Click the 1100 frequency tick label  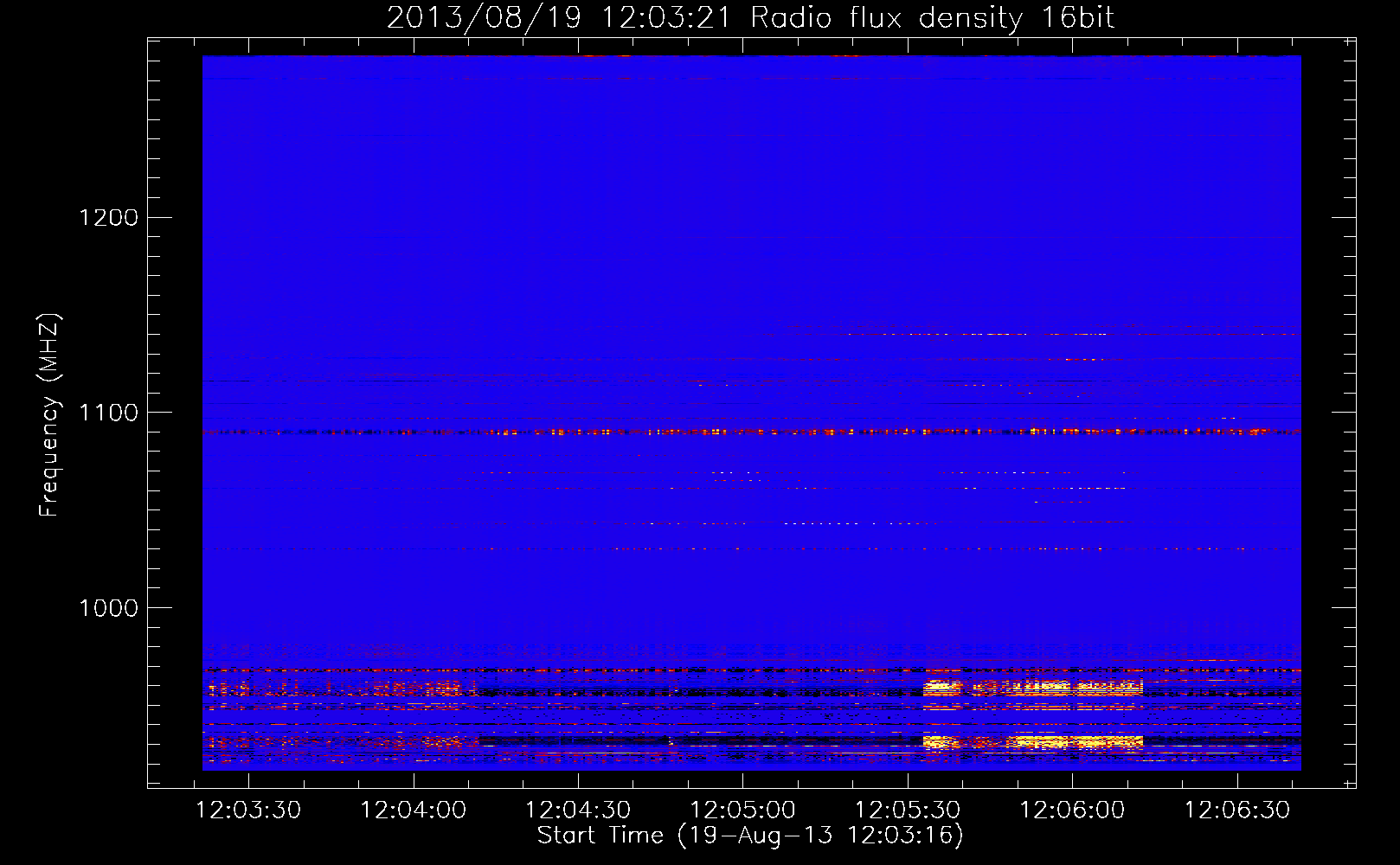109,413
